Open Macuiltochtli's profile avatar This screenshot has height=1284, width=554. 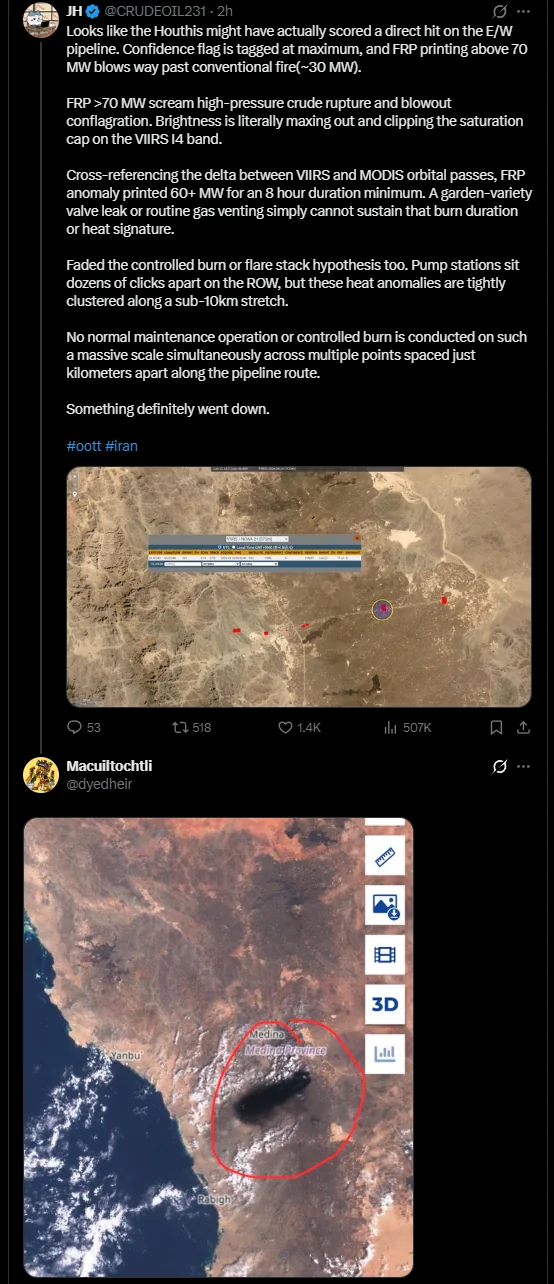40,774
